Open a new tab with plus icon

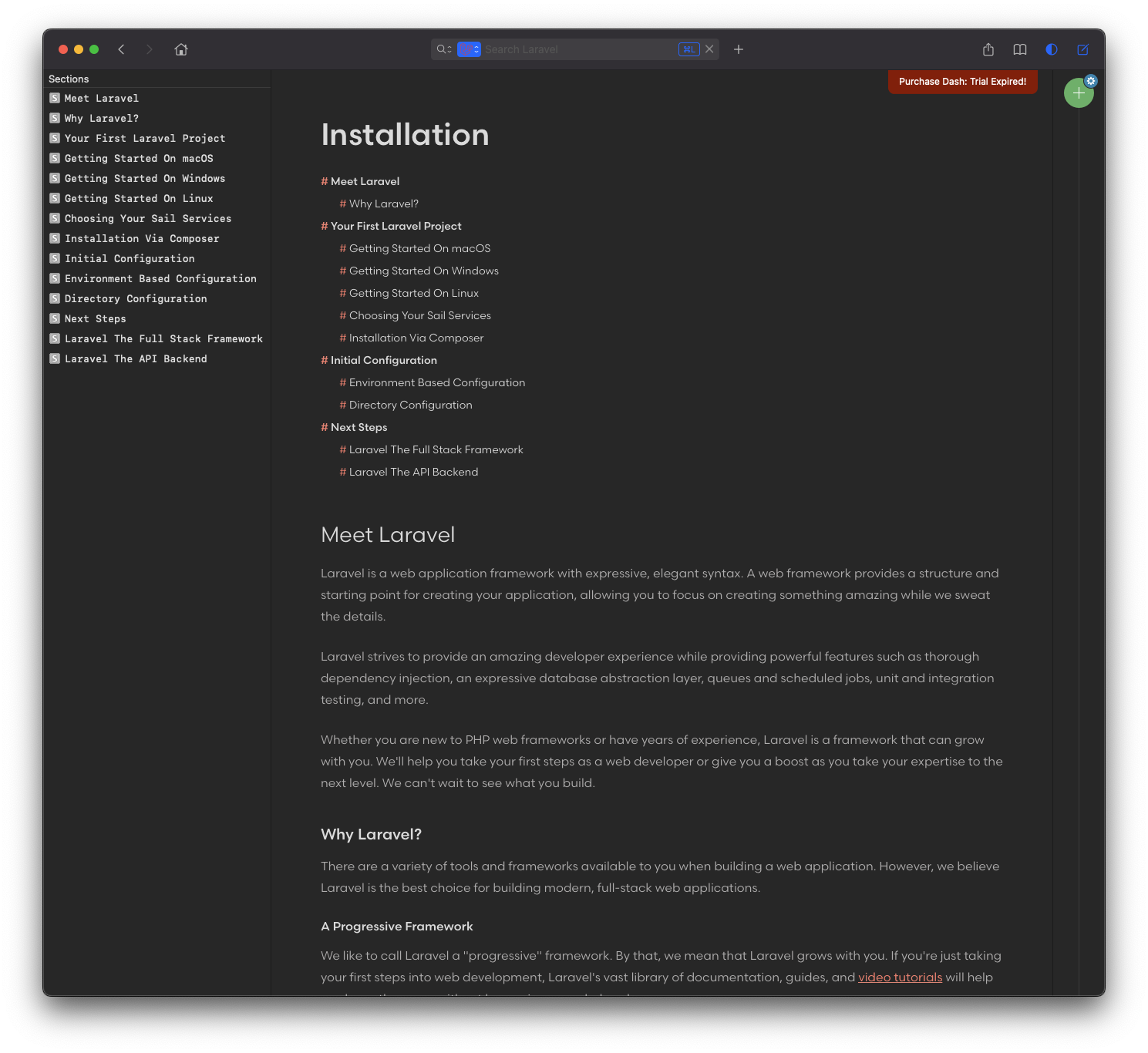pos(739,49)
